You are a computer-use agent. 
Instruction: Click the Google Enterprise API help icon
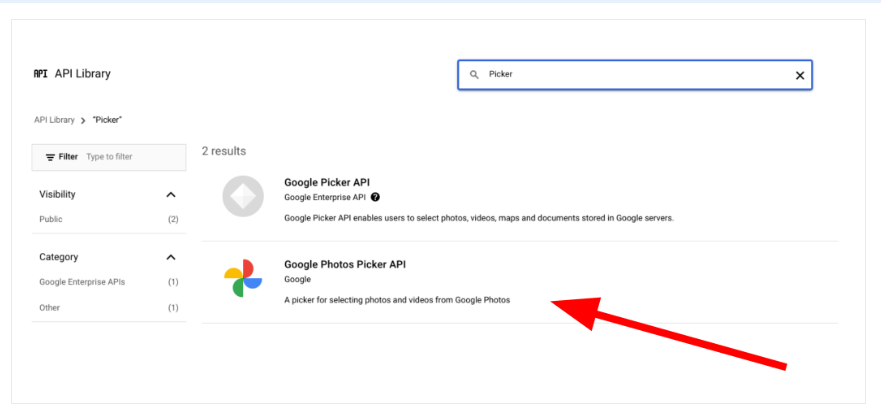pyautogui.click(x=375, y=197)
